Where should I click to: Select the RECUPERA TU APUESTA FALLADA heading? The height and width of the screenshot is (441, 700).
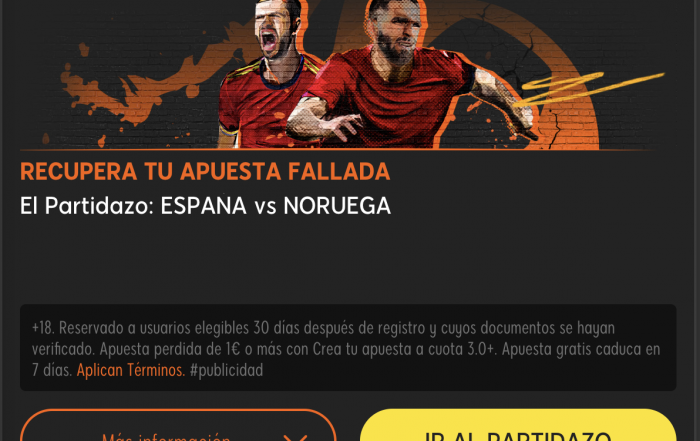(205, 171)
